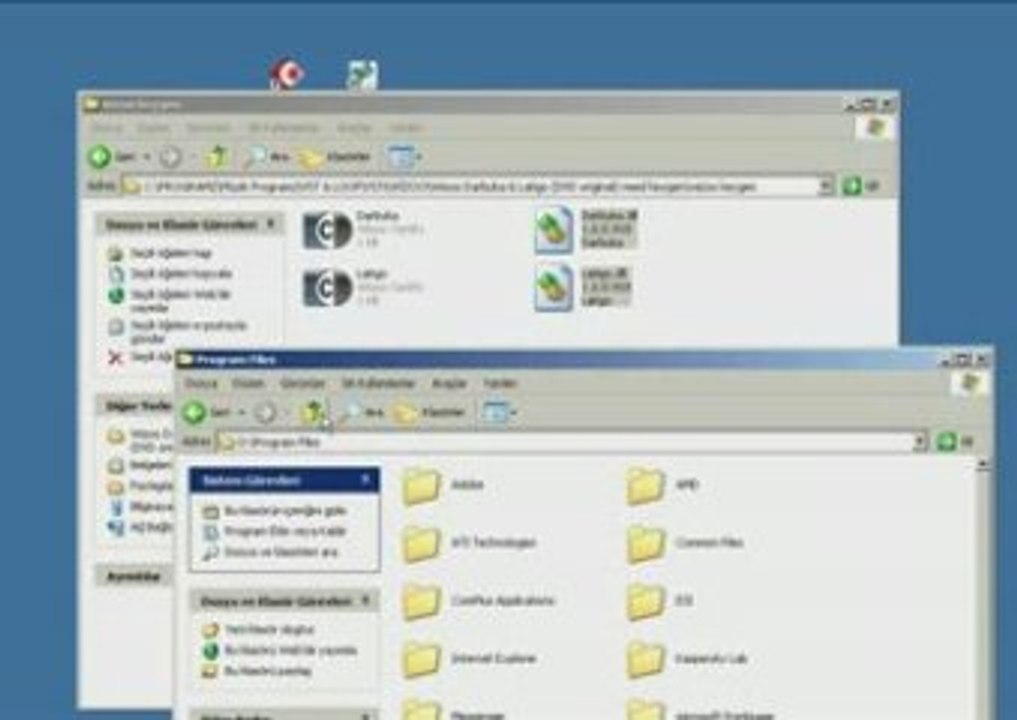Image resolution: width=1017 pixels, height=720 pixels.
Task: Click the Bu klasörü Web'de yayımla link
Action: [x=290, y=650]
